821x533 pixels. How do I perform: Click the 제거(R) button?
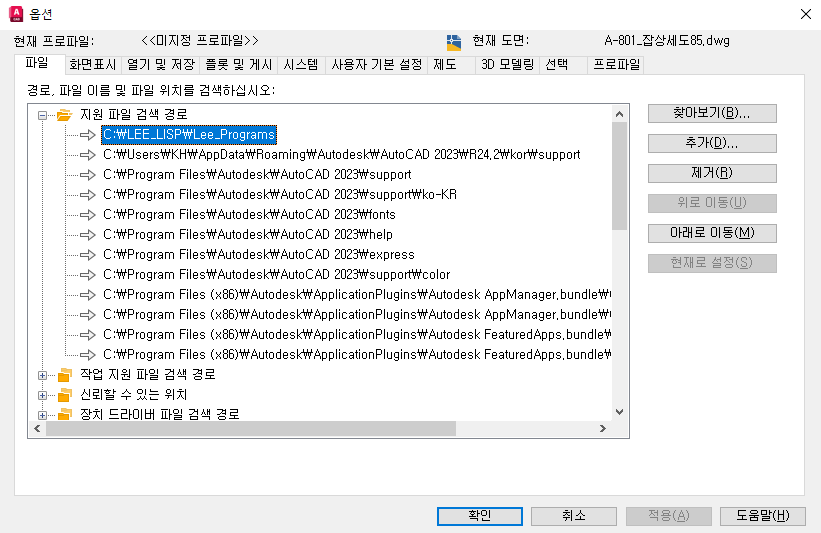pos(712,173)
